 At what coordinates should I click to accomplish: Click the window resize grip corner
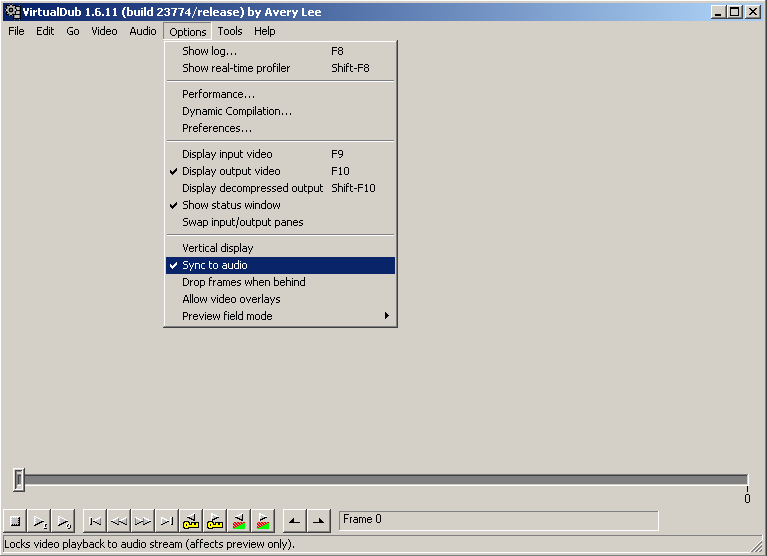757,546
